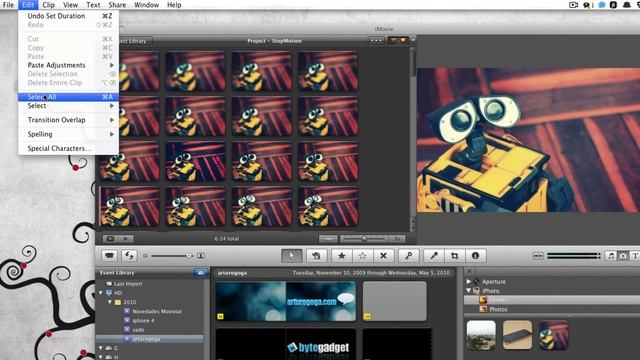Click the large thumbnail icon beside size slider
Image resolution: width=640 pixels, height=360 pixels.
click(201, 256)
